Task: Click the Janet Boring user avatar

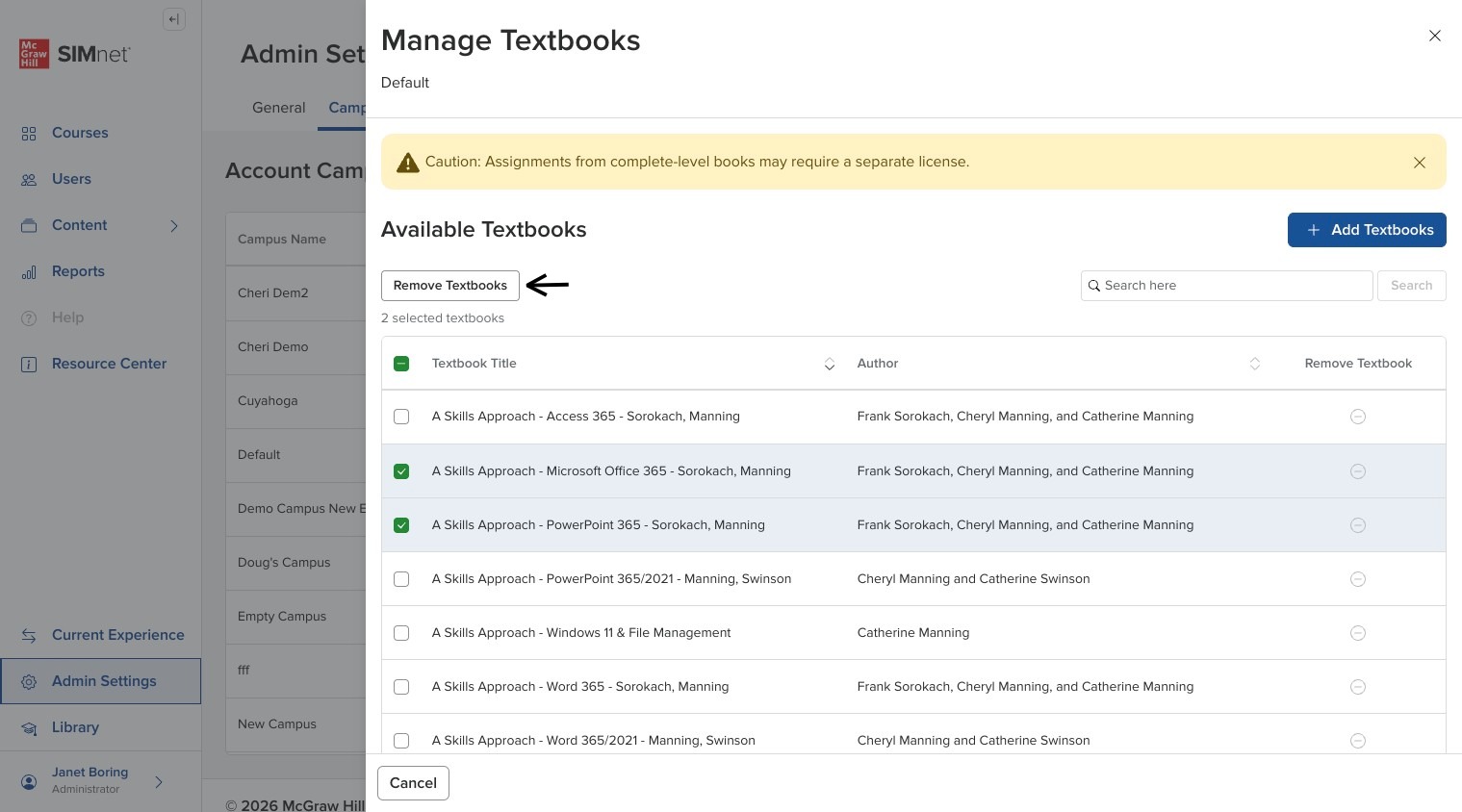Action: click(29, 781)
